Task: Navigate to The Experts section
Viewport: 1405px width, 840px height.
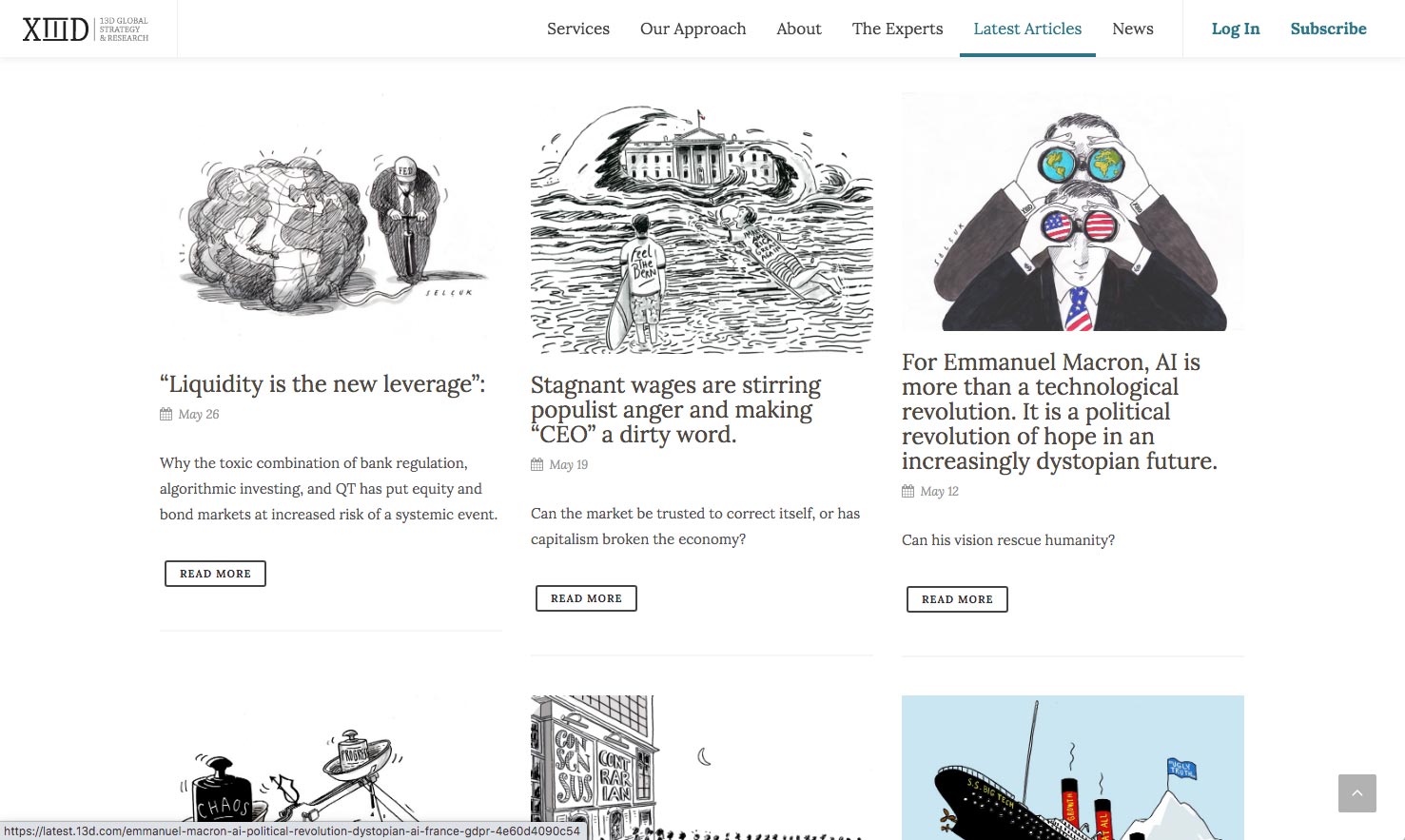Action: 898,29
